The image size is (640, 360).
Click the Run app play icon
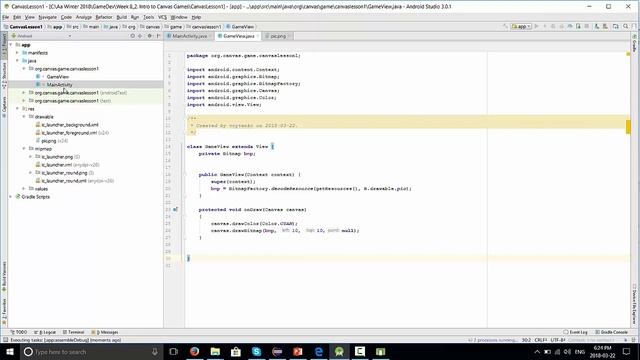click(536, 27)
